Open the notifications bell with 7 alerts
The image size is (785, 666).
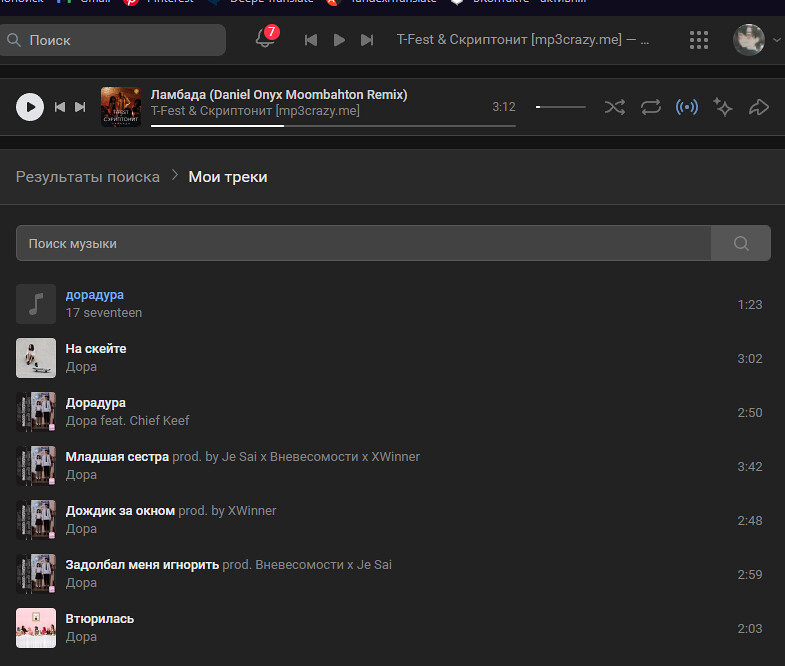point(265,39)
